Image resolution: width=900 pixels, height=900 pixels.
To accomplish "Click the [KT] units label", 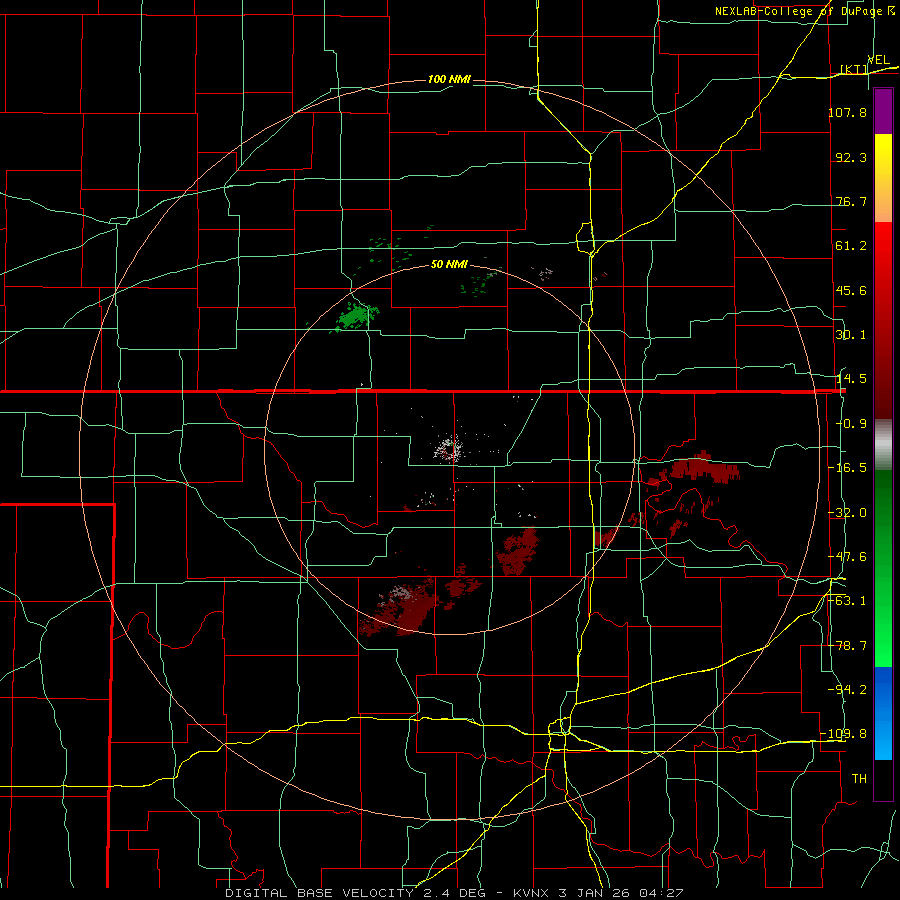I will click(x=853, y=70).
